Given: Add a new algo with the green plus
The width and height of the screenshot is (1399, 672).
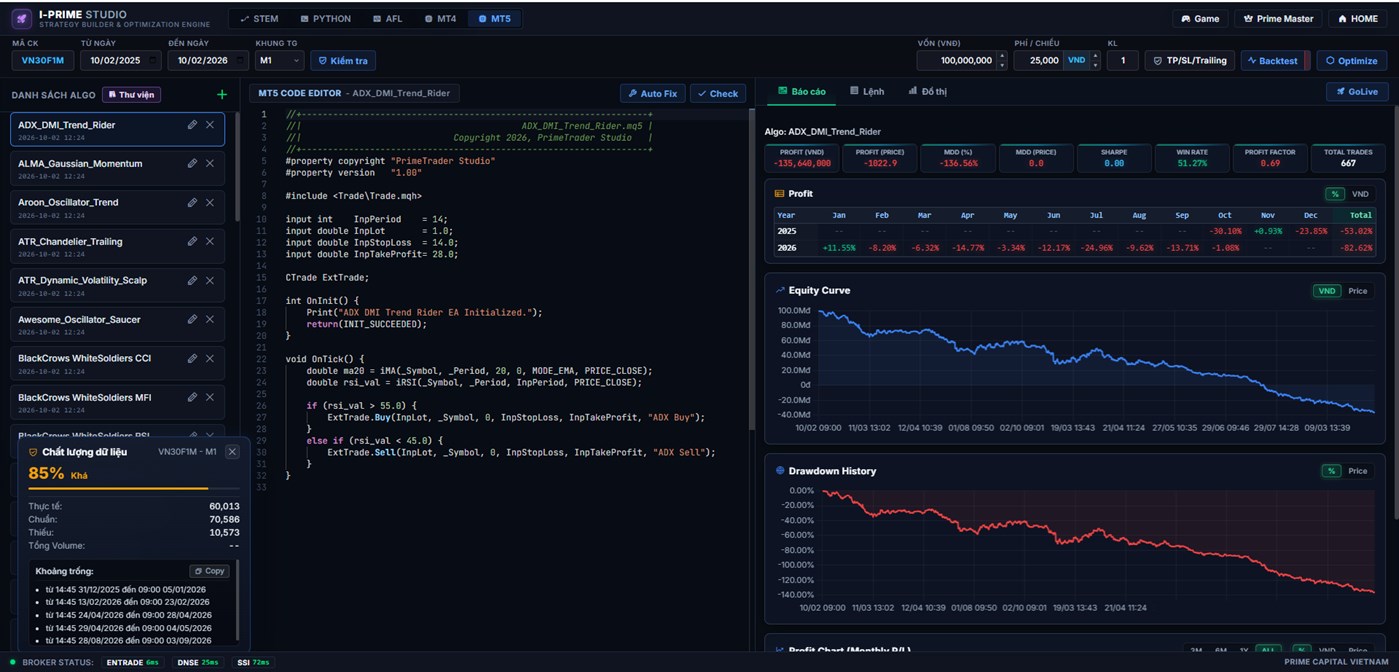Looking at the screenshot, I should [222, 95].
